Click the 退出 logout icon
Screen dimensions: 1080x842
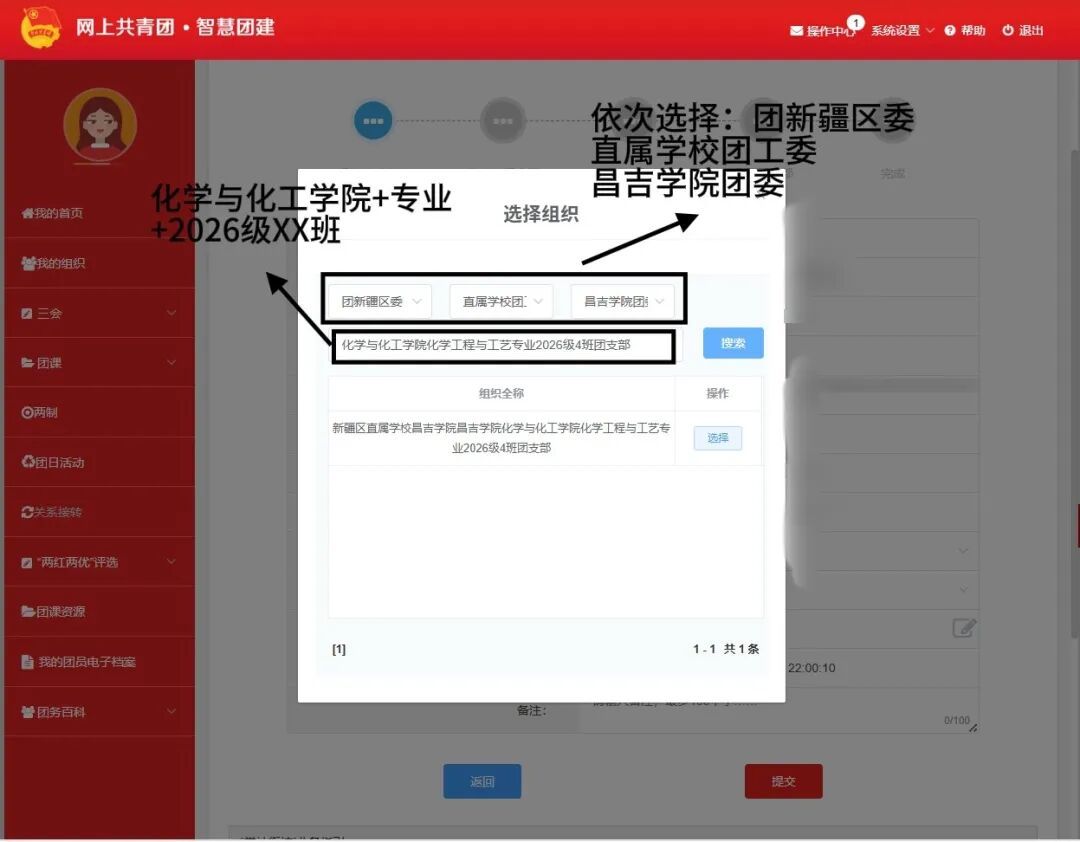coord(1008,30)
